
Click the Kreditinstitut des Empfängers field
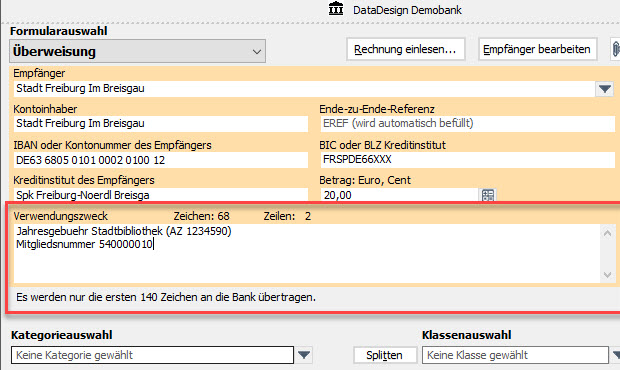161,195
